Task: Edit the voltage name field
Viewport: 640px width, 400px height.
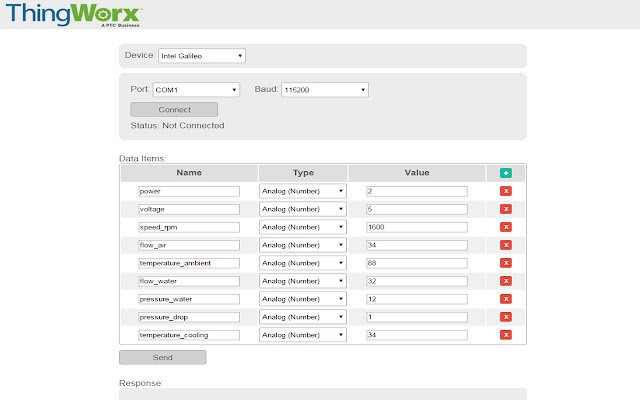Action: click(189, 209)
